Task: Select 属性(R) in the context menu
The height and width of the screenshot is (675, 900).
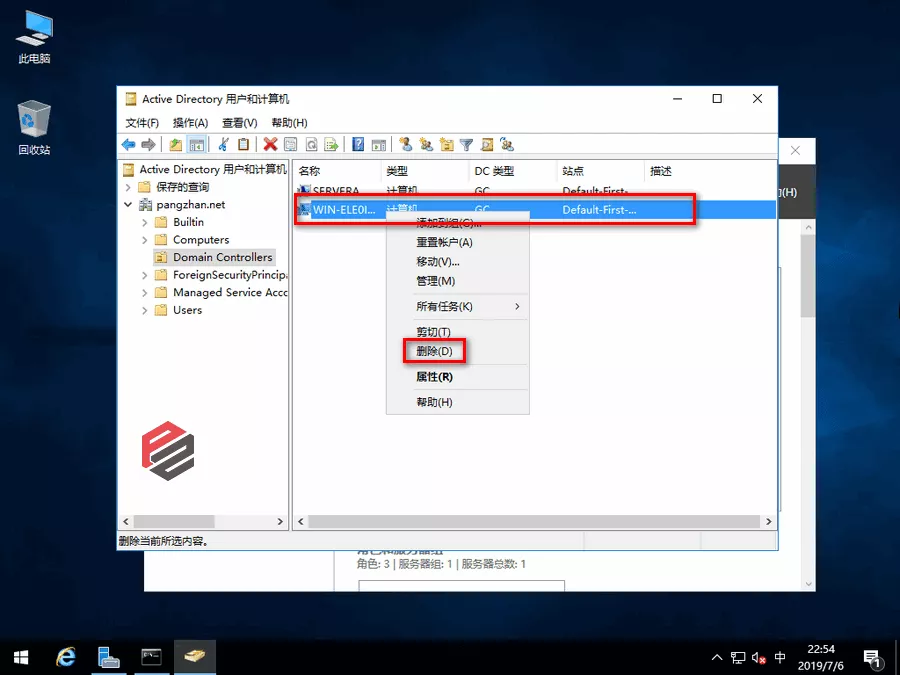Action: [434, 377]
